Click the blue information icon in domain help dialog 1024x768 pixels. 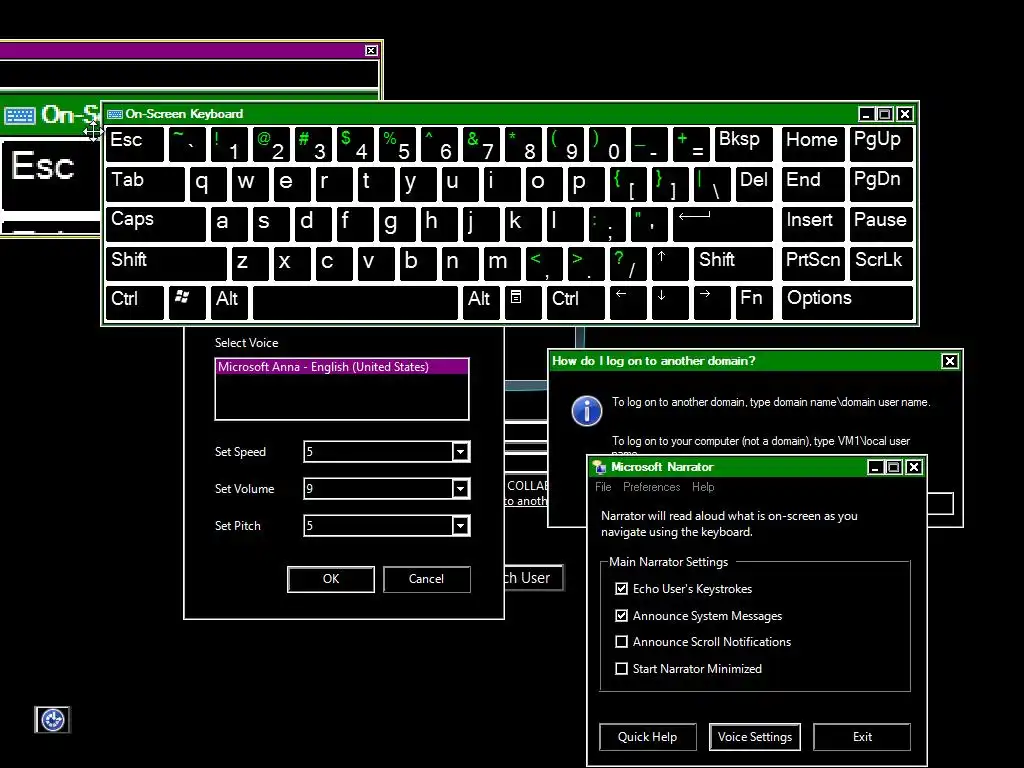click(586, 411)
